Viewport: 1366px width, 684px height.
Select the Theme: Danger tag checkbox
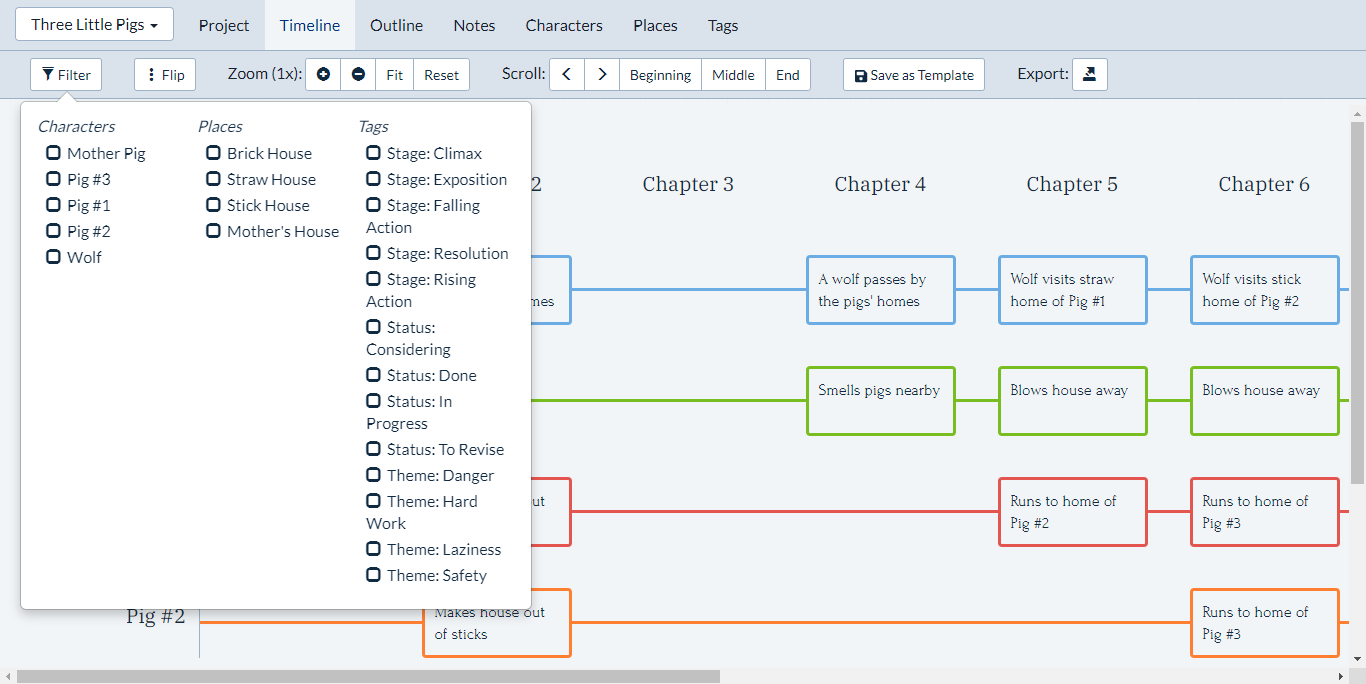pos(373,475)
